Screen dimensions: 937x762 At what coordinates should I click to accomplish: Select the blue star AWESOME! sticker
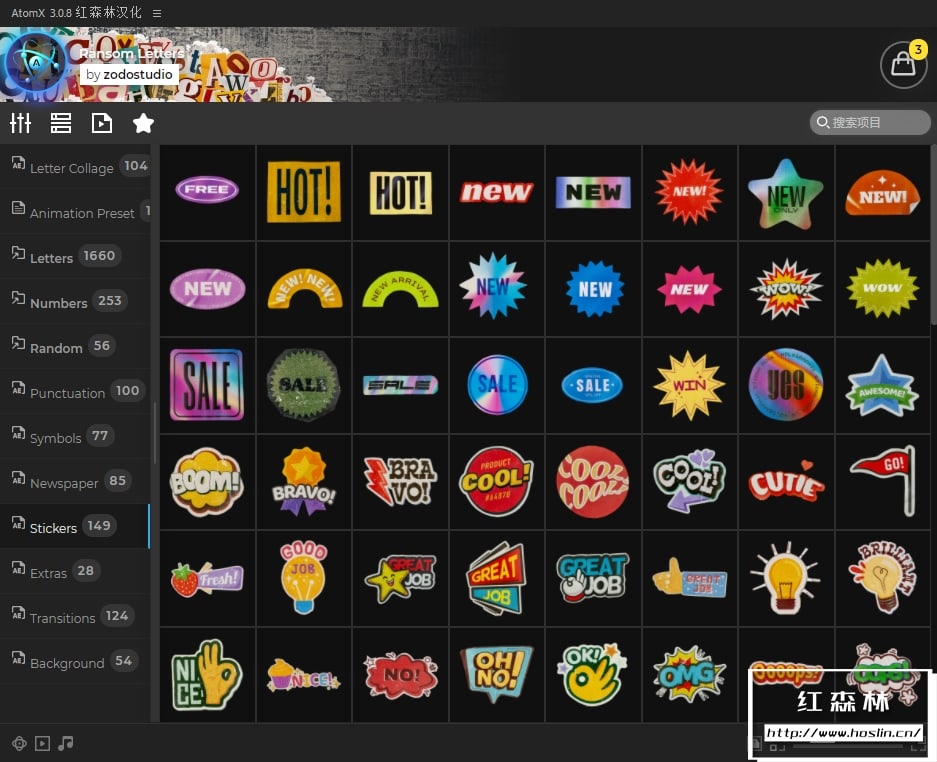pyautogui.click(x=883, y=385)
